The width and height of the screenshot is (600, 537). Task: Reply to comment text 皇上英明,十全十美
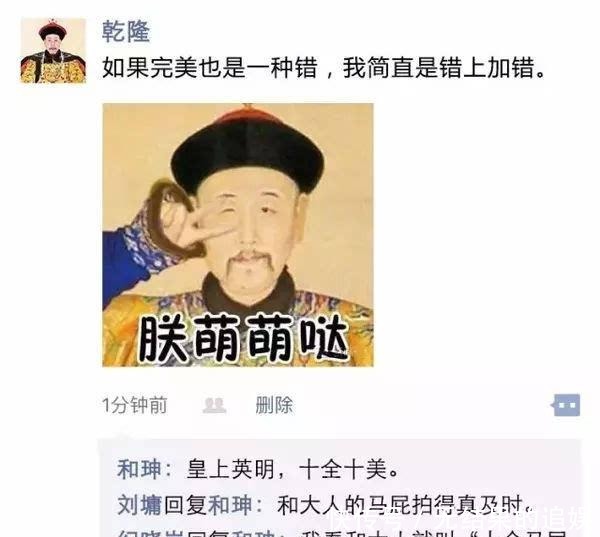click(x=293, y=469)
